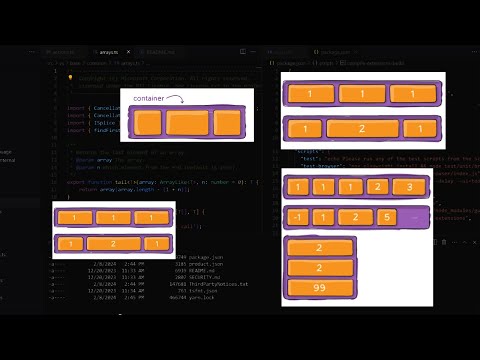Screen dimensions: 480x360
Task: Close the terminal panel
Action: point(475,242)
